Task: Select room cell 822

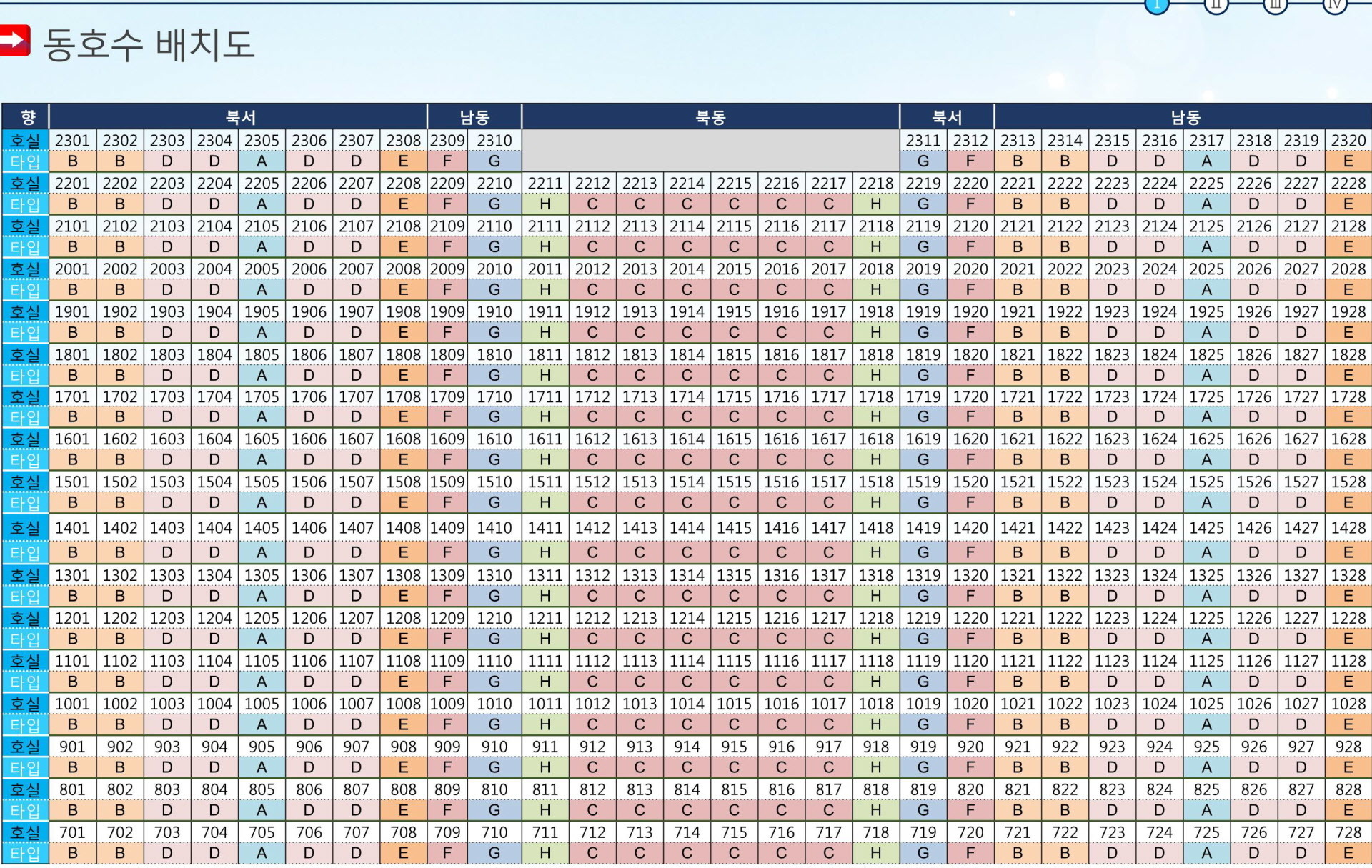Action: [x=1065, y=790]
